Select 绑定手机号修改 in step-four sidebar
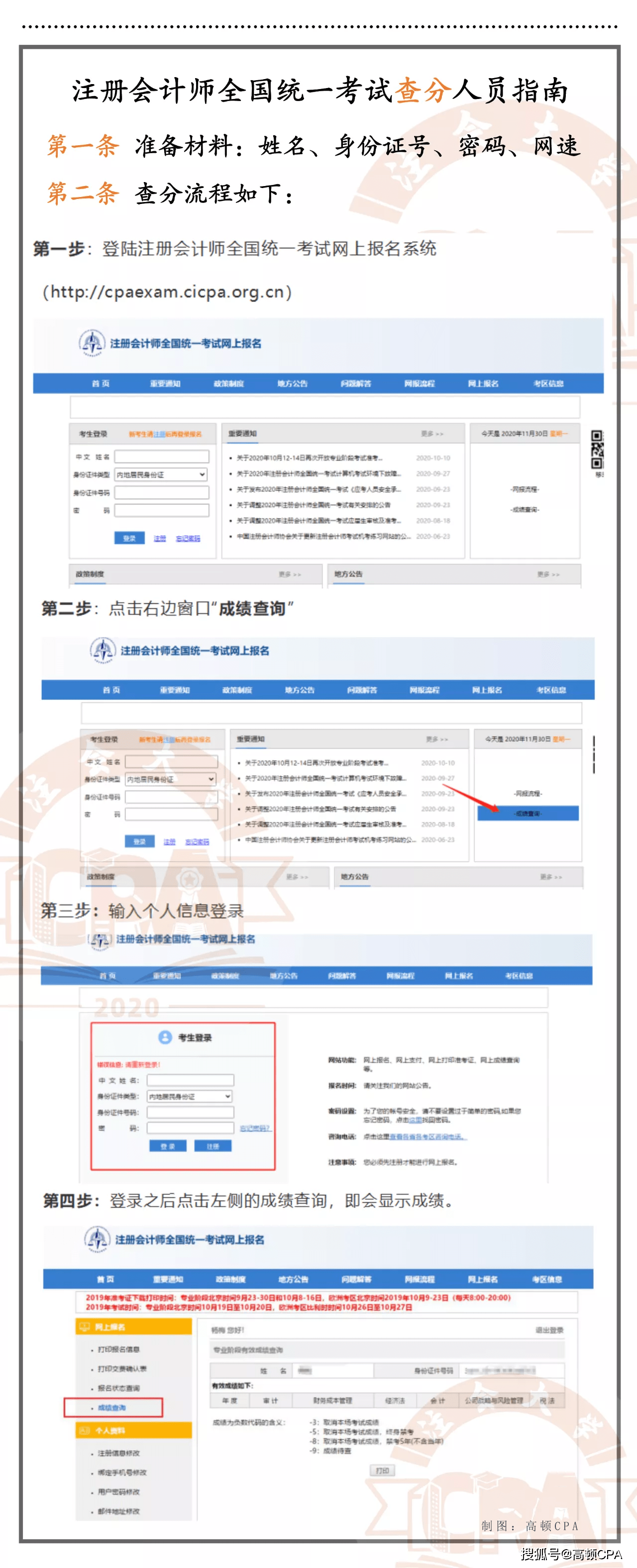This screenshot has width=637, height=1568. pyautogui.click(x=122, y=1472)
